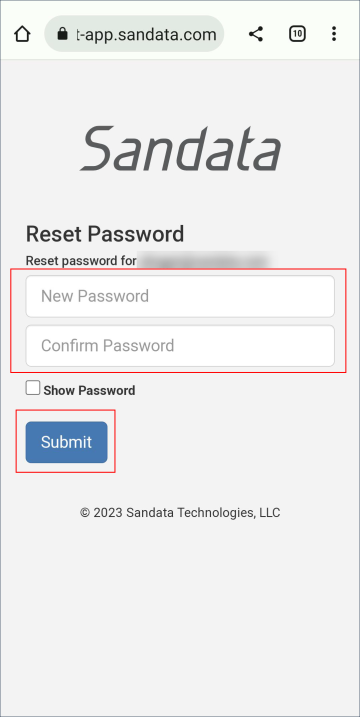Click the empty gap between Home icon and address bar
This screenshot has width=360, height=717.
[38, 34]
